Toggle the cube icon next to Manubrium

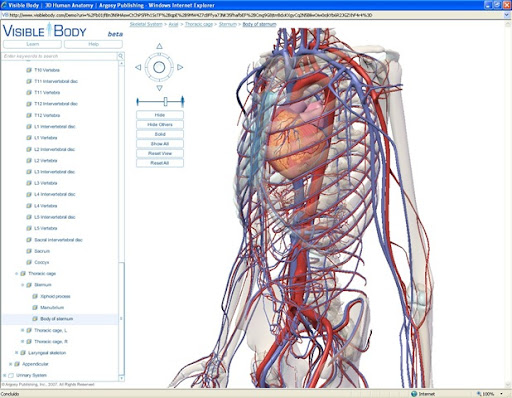click(x=35, y=307)
